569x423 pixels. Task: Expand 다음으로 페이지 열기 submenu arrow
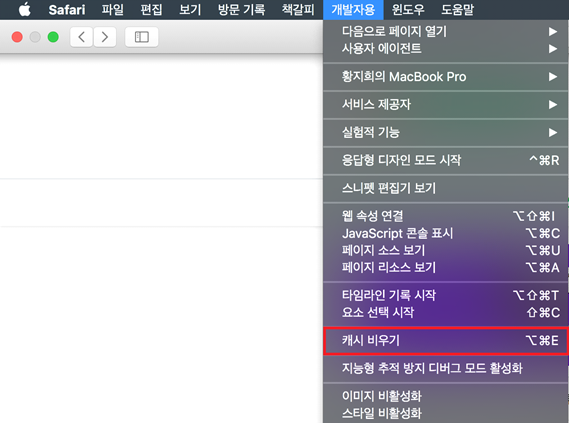pyautogui.click(x=553, y=32)
